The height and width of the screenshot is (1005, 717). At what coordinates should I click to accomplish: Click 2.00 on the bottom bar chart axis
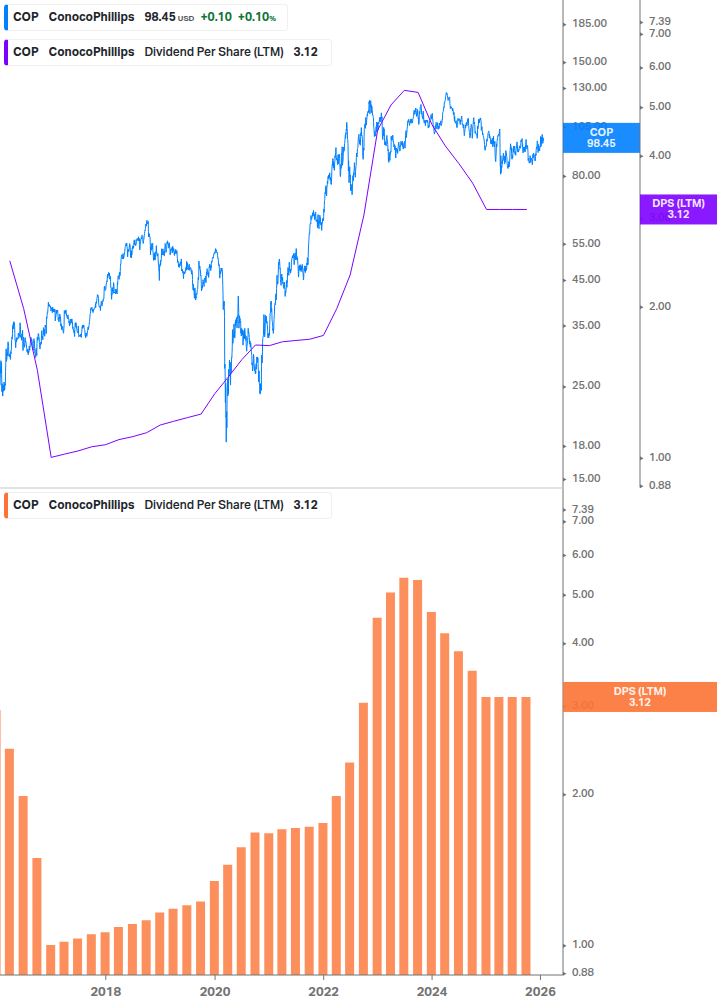[x=583, y=794]
